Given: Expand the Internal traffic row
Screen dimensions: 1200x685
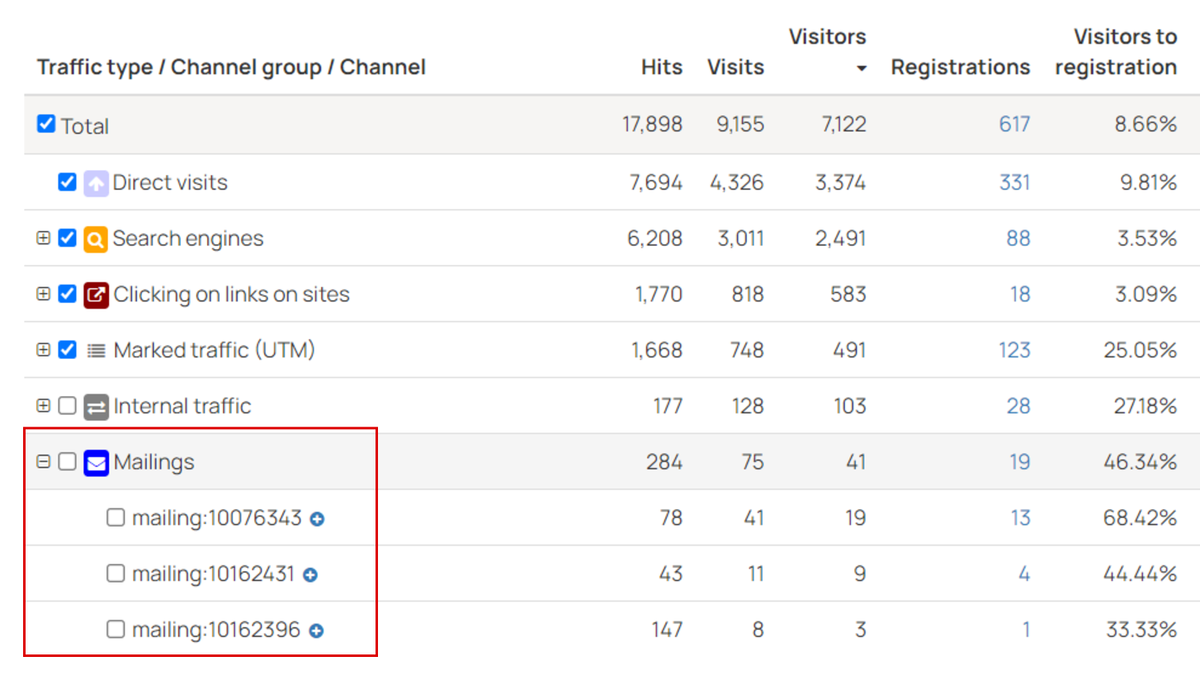Looking at the screenshot, I should point(43,406).
